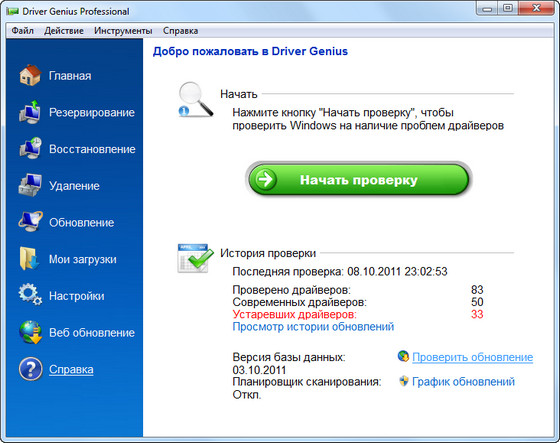Close the Driver Genius window
560x443 pixels.
pyautogui.click(x=536, y=8)
